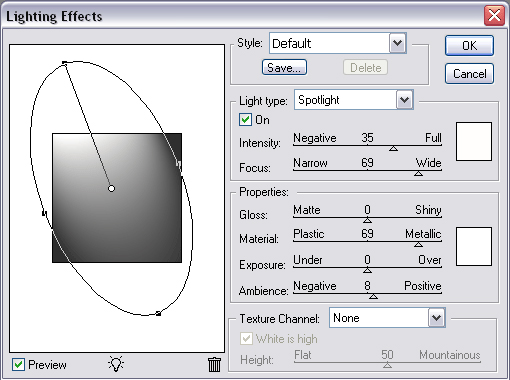Select the light center point in the preview

click(x=111, y=189)
